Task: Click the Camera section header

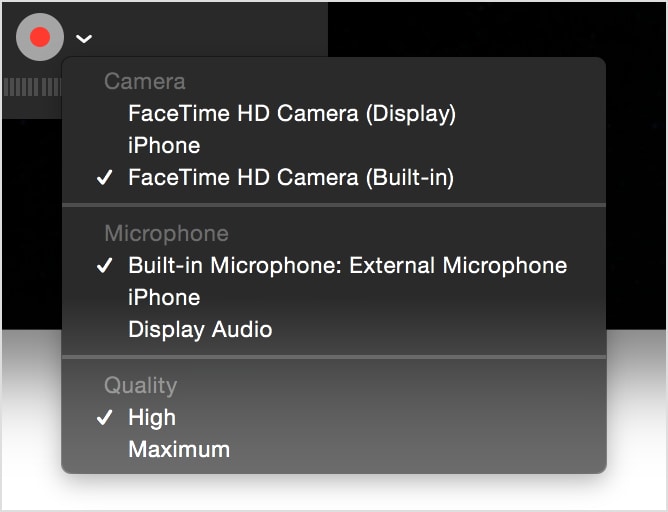Action: [x=145, y=82]
